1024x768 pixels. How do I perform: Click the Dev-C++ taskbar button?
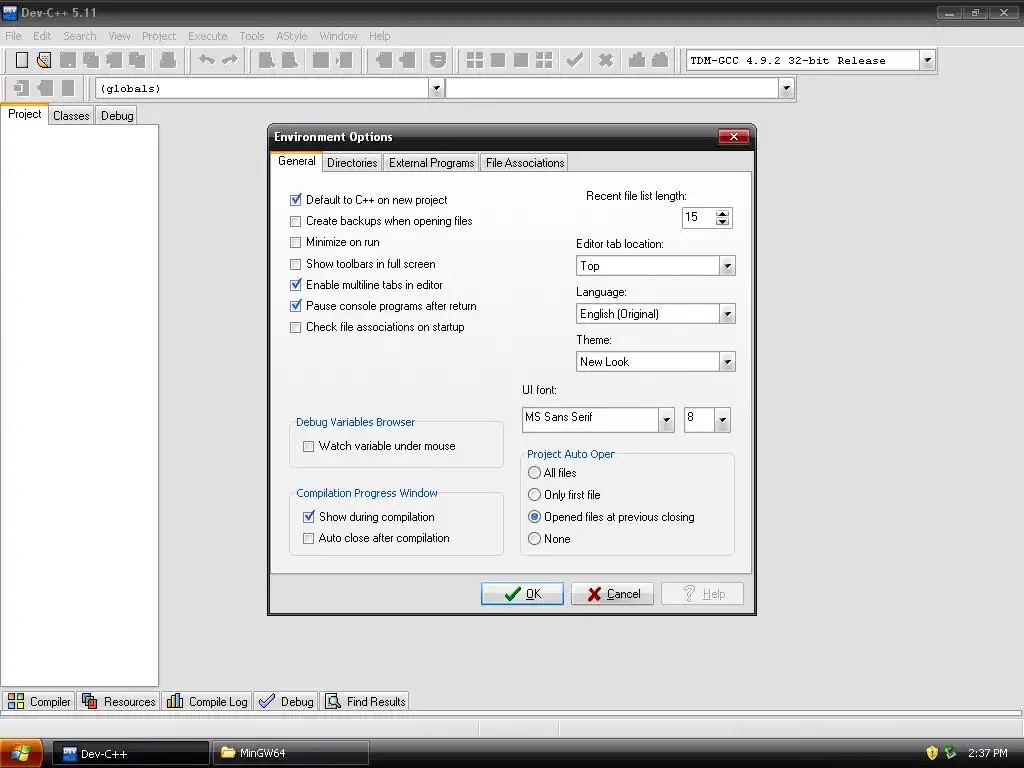pyautogui.click(x=130, y=753)
